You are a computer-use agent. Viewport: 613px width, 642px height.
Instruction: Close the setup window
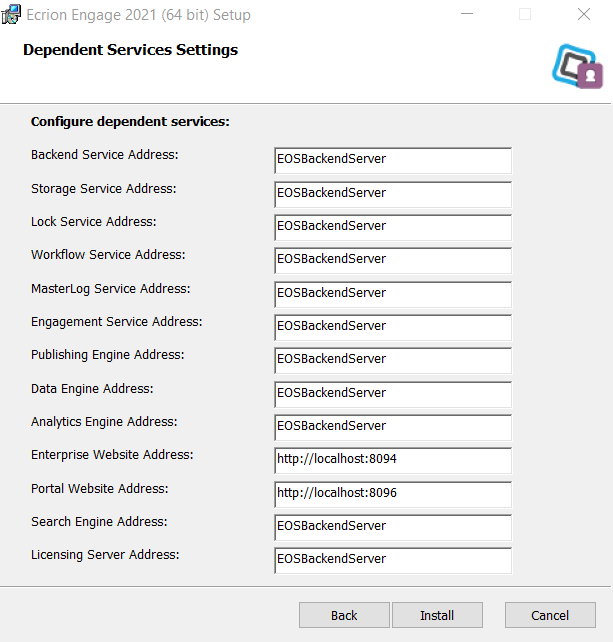click(584, 14)
